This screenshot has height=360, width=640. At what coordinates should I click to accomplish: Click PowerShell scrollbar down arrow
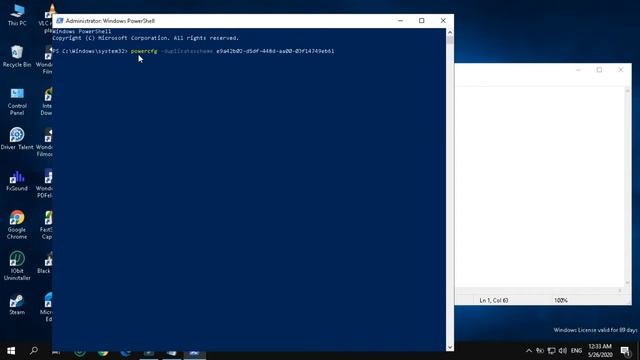[x=450, y=347]
